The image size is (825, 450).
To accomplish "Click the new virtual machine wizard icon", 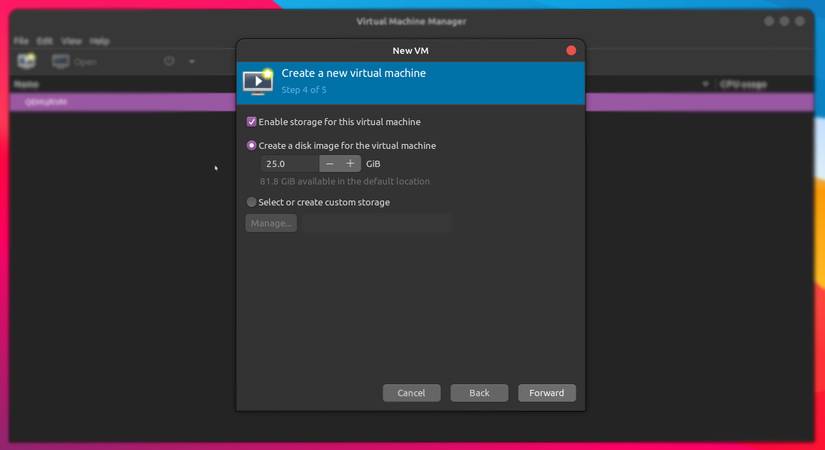I will pyautogui.click(x=258, y=82).
